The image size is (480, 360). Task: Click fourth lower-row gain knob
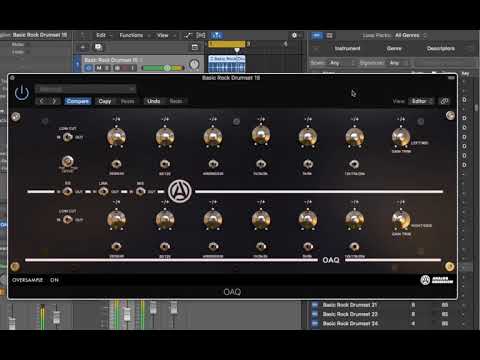261,219
